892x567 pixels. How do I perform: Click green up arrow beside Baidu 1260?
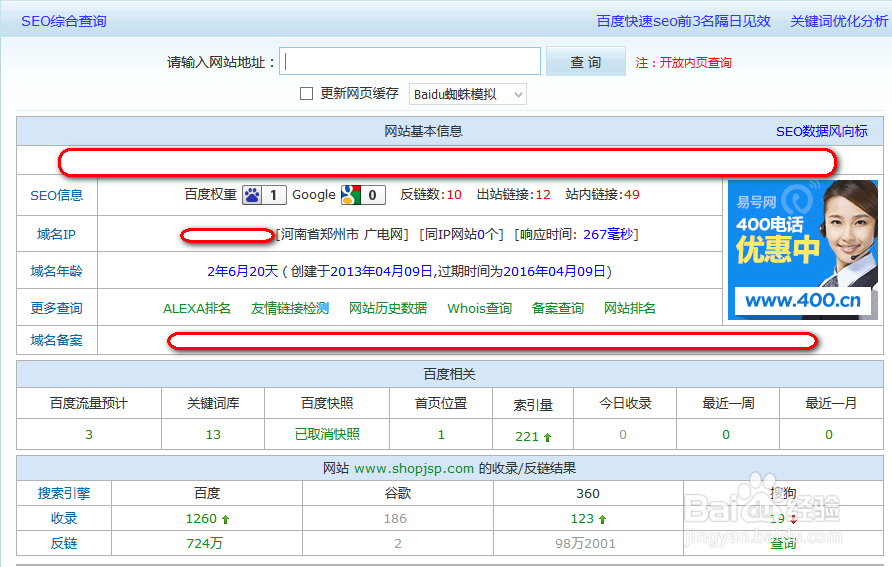[225, 519]
